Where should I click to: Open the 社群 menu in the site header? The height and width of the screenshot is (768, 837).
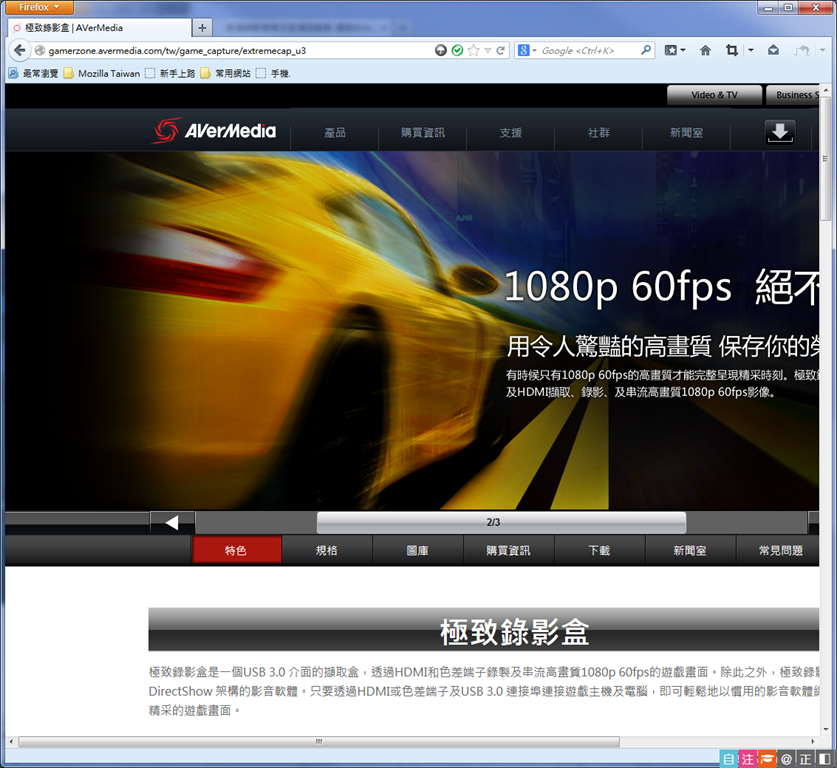tap(598, 132)
